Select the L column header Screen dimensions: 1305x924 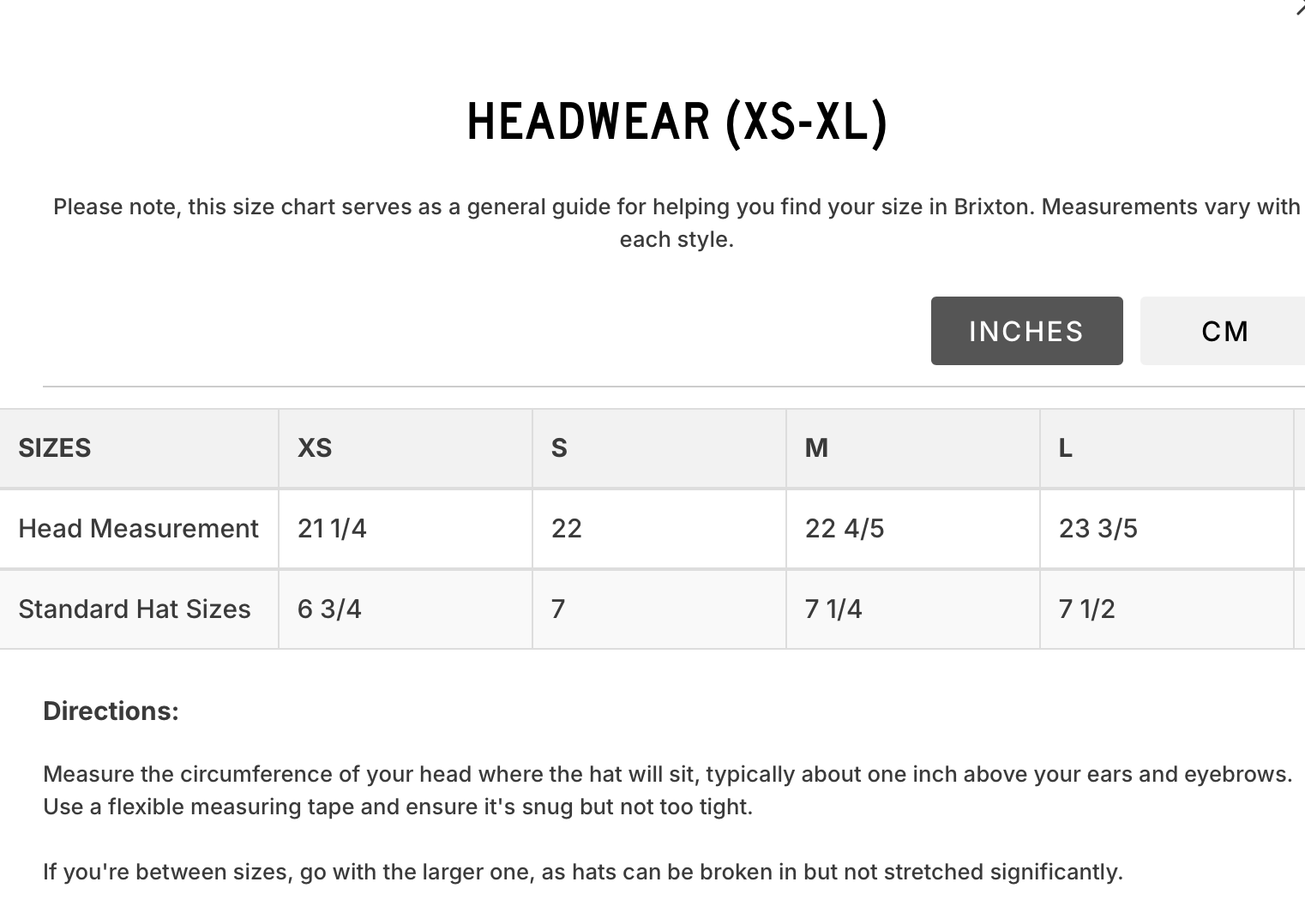pos(1167,448)
